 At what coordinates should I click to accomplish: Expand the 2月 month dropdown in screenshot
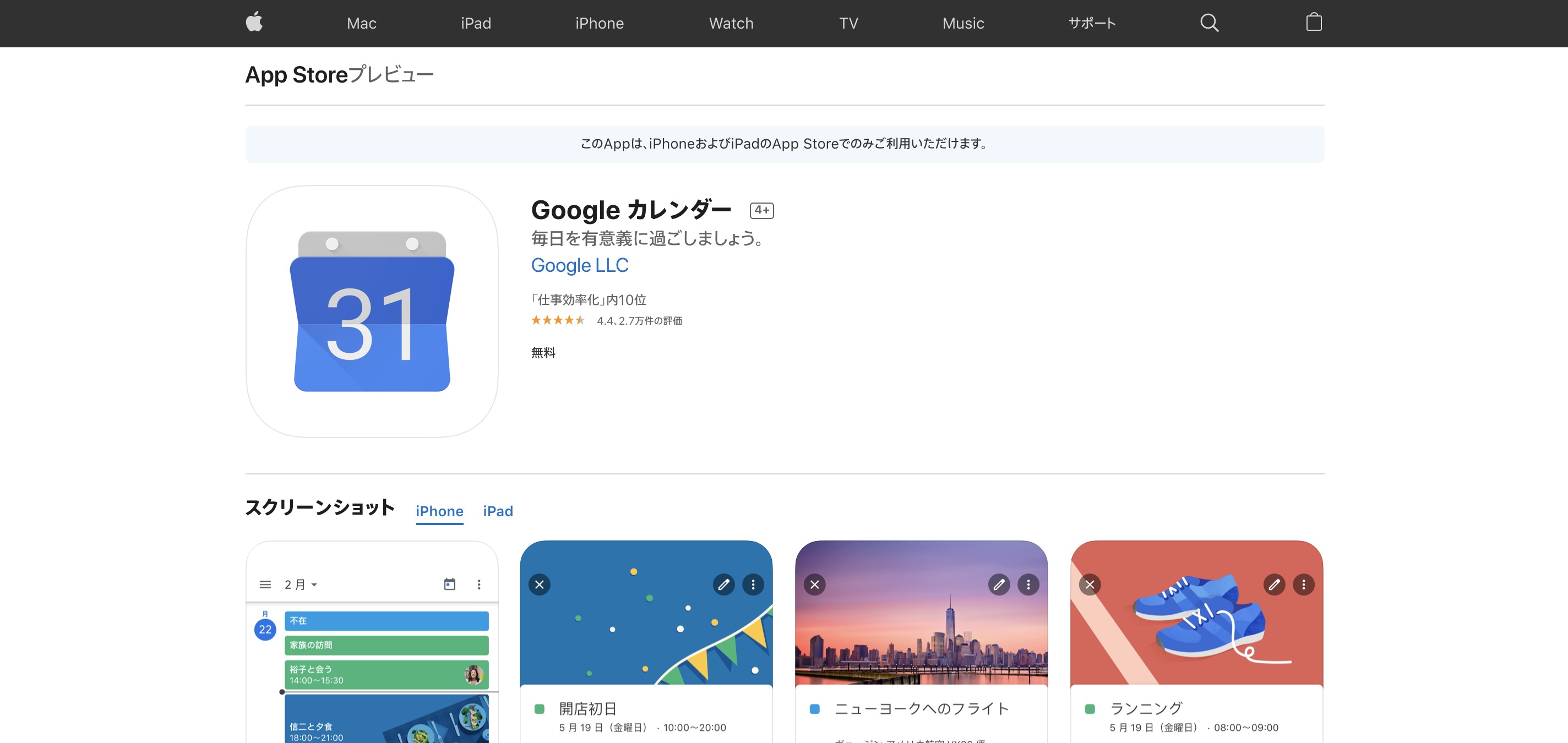coord(301,584)
